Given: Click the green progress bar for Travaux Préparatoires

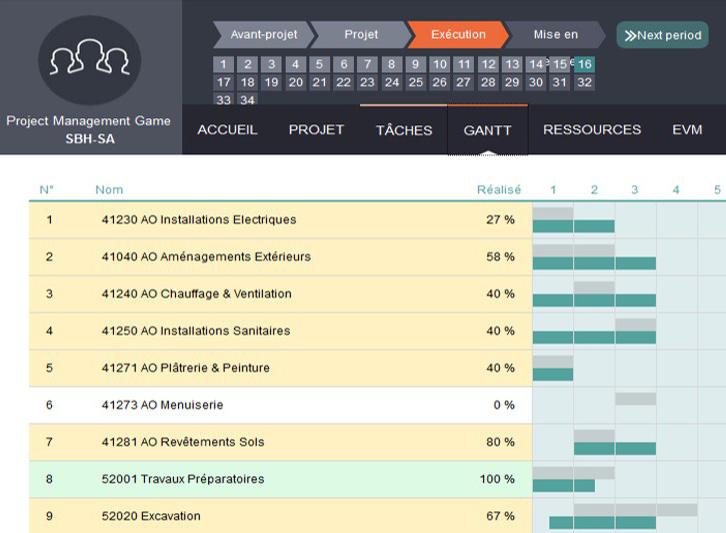Looking at the screenshot, I should 563,486.
